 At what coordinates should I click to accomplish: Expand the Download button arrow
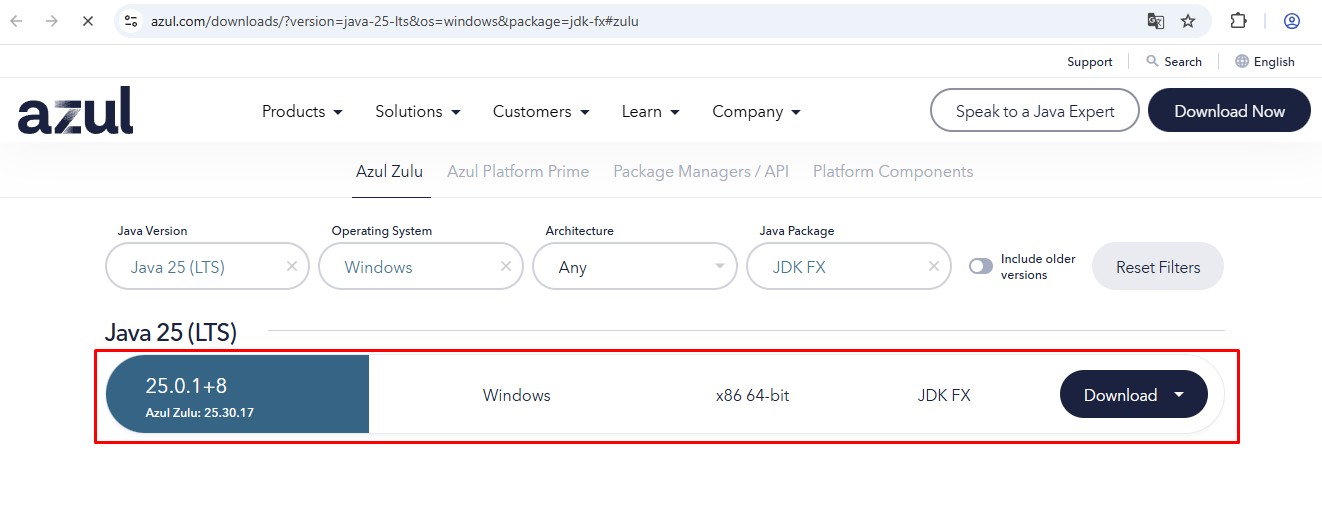(1179, 394)
